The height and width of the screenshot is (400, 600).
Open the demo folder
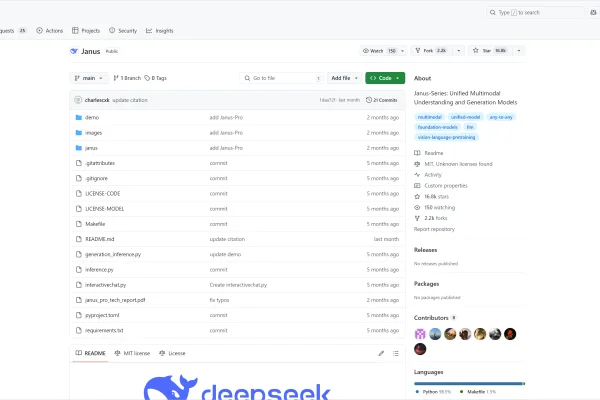(92, 118)
